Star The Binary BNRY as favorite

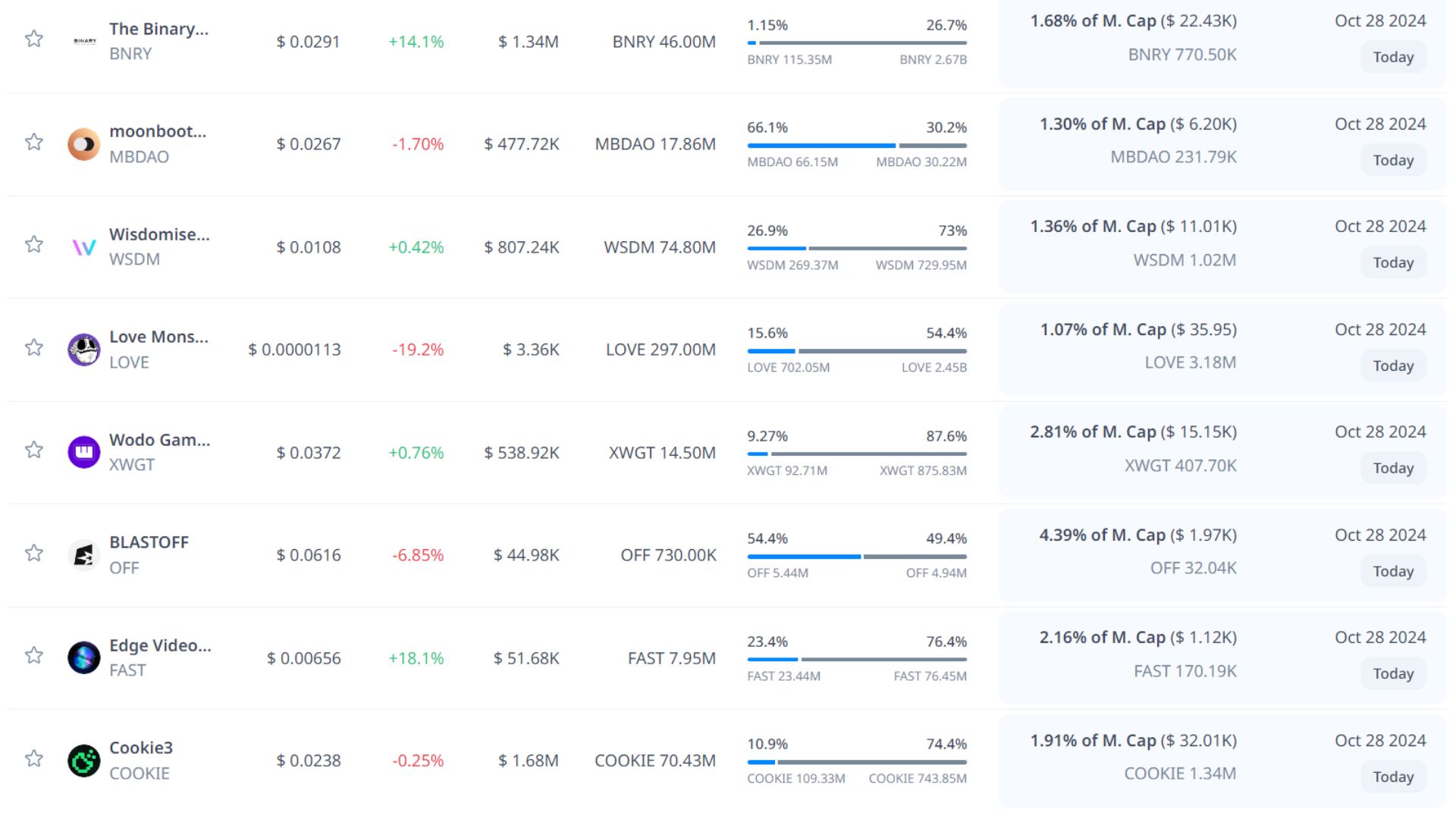coord(34,39)
